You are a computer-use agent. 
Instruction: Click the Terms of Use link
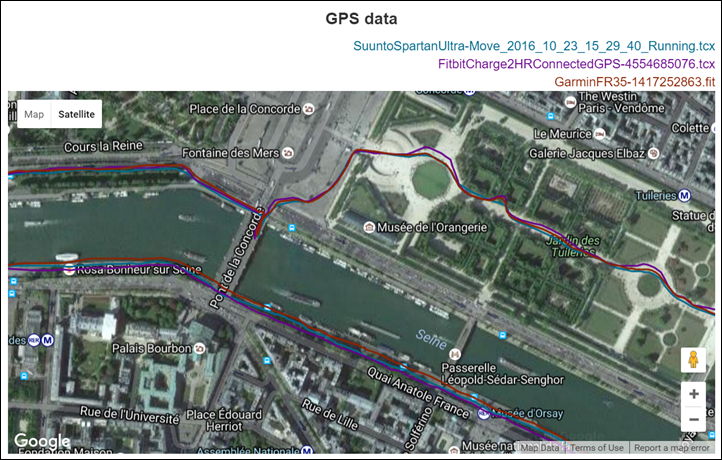tap(597, 448)
